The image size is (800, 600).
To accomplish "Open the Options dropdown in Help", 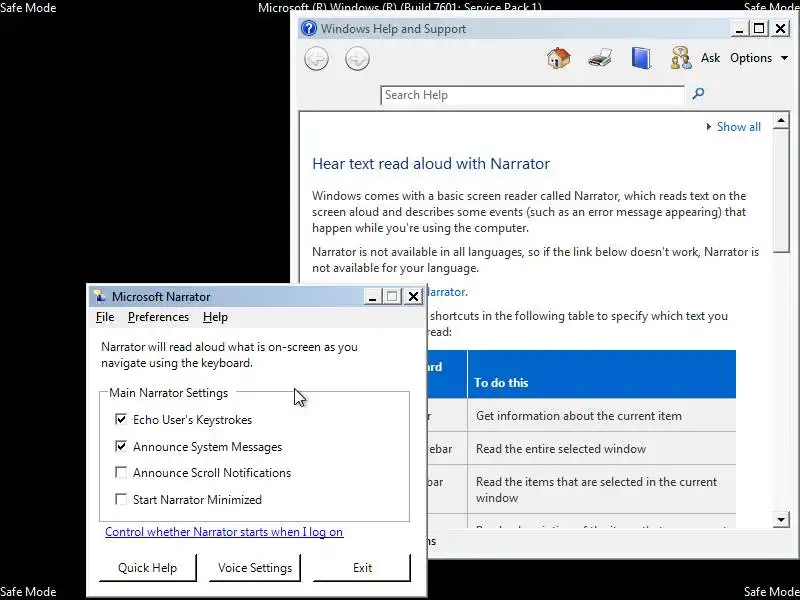I will (x=759, y=58).
